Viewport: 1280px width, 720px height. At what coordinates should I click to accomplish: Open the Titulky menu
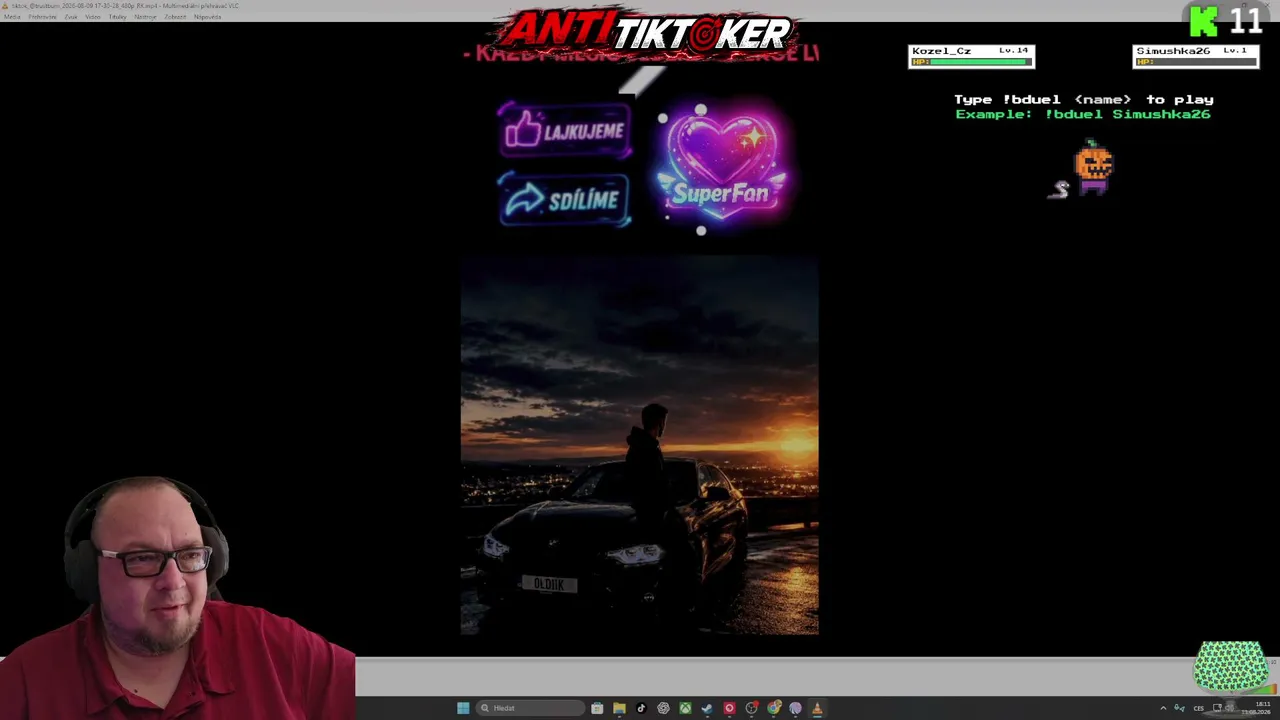(117, 17)
